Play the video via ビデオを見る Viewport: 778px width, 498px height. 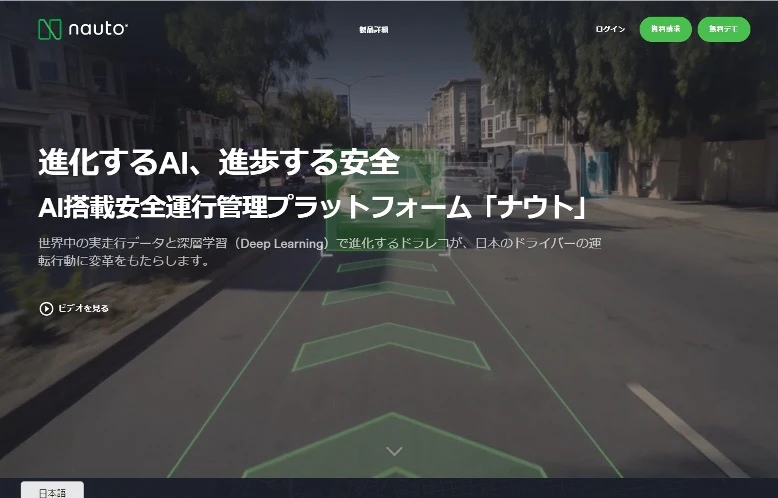coord(74,309)
